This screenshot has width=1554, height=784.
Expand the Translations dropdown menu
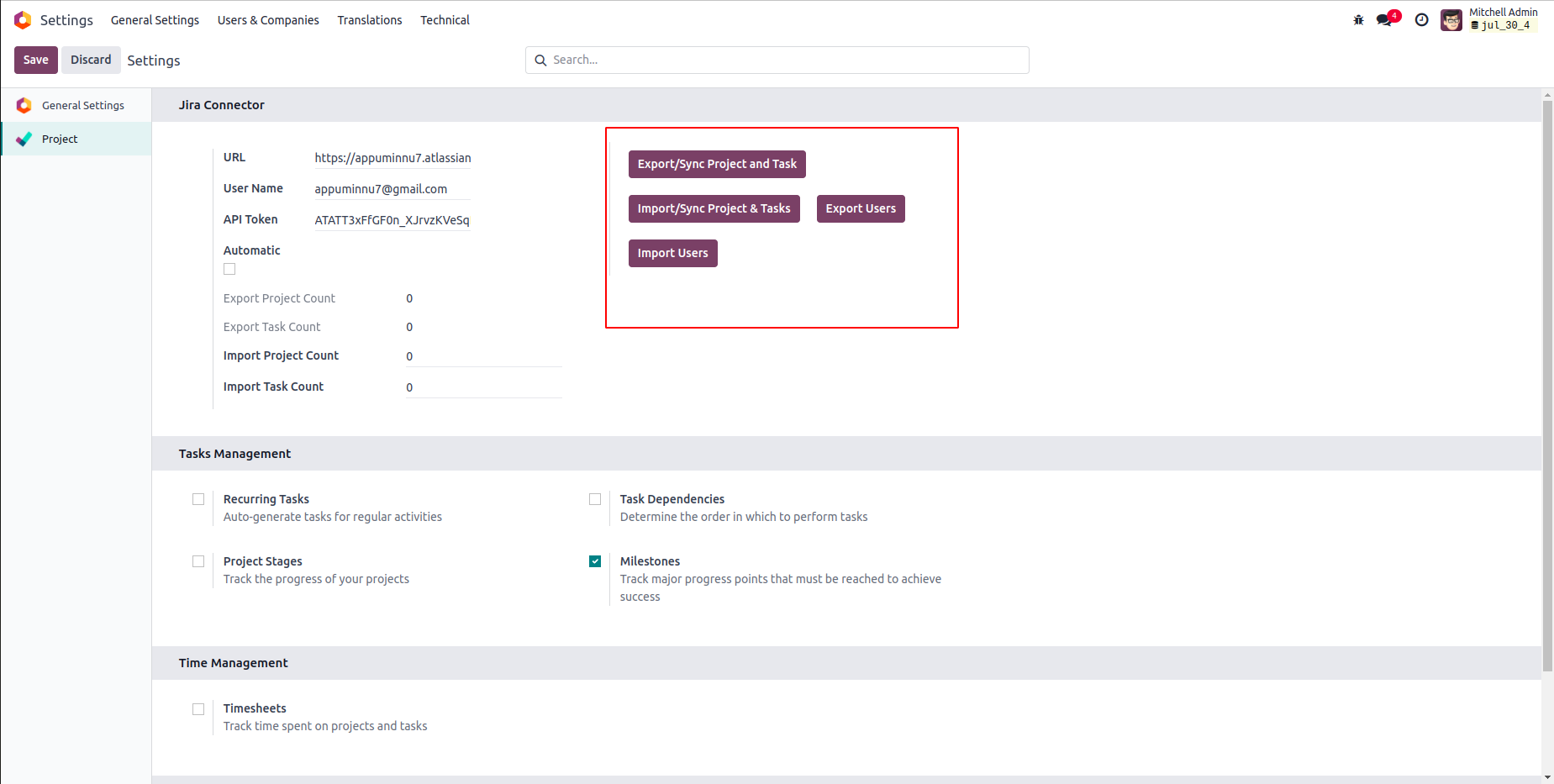(370, 20)
